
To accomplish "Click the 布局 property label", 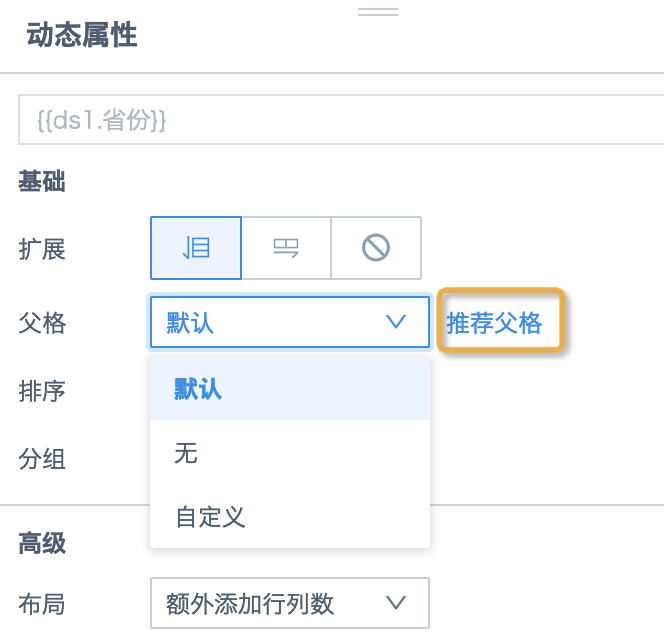I will (42, 604).
